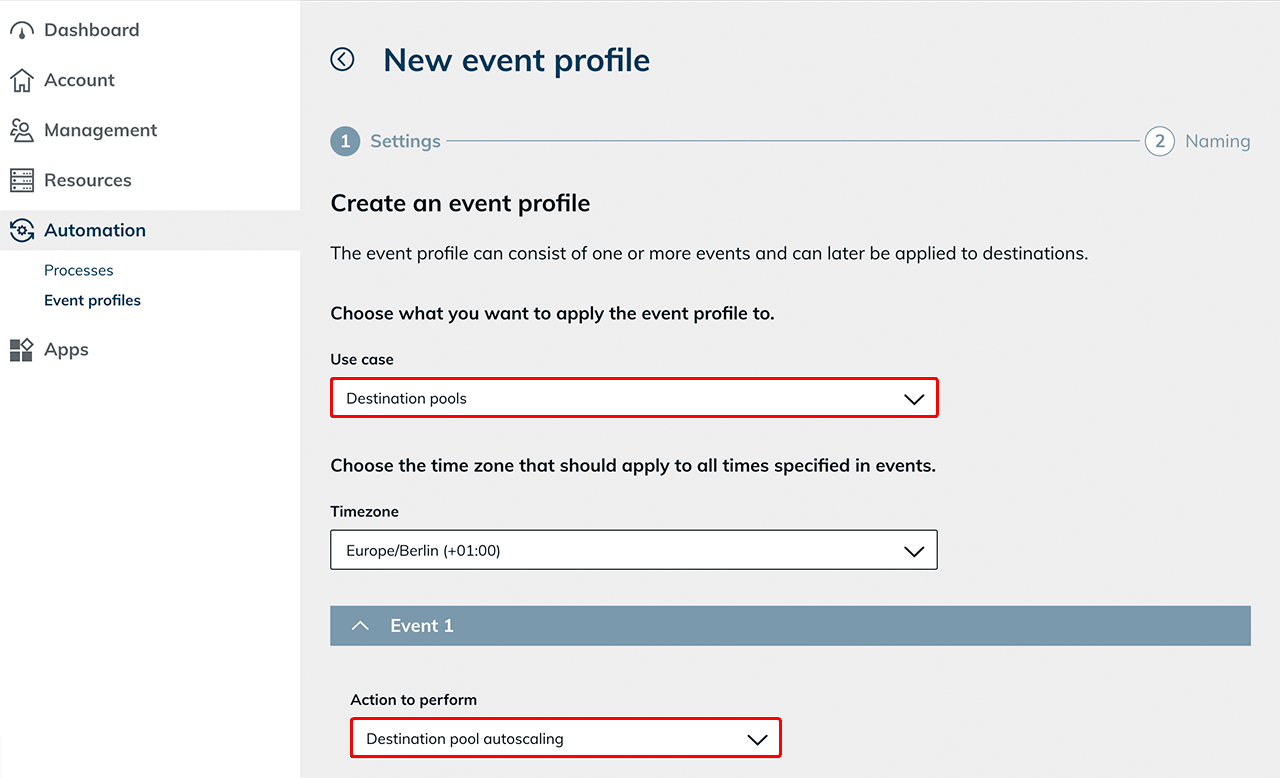
Task: Open the Use case dropdown
Action: coord(634,398)
